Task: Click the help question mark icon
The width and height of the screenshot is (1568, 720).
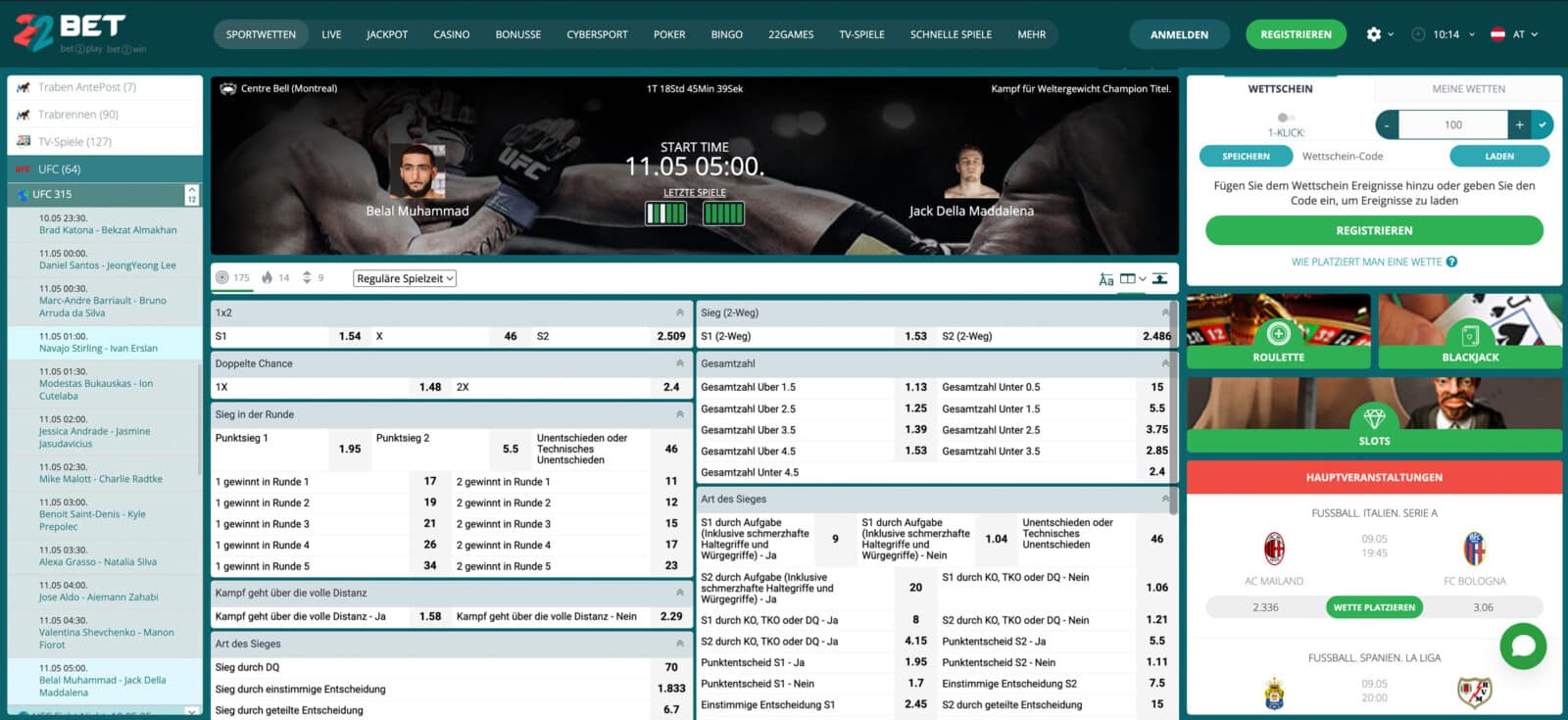Action: (x=1451, y=262)
